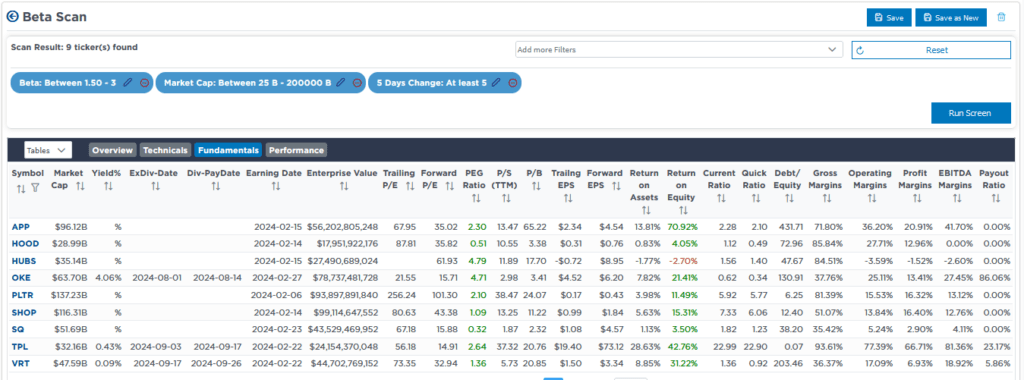Sort by Market Cap column
The width and height of the screenshot is (1024, 380).
(80, 186)
